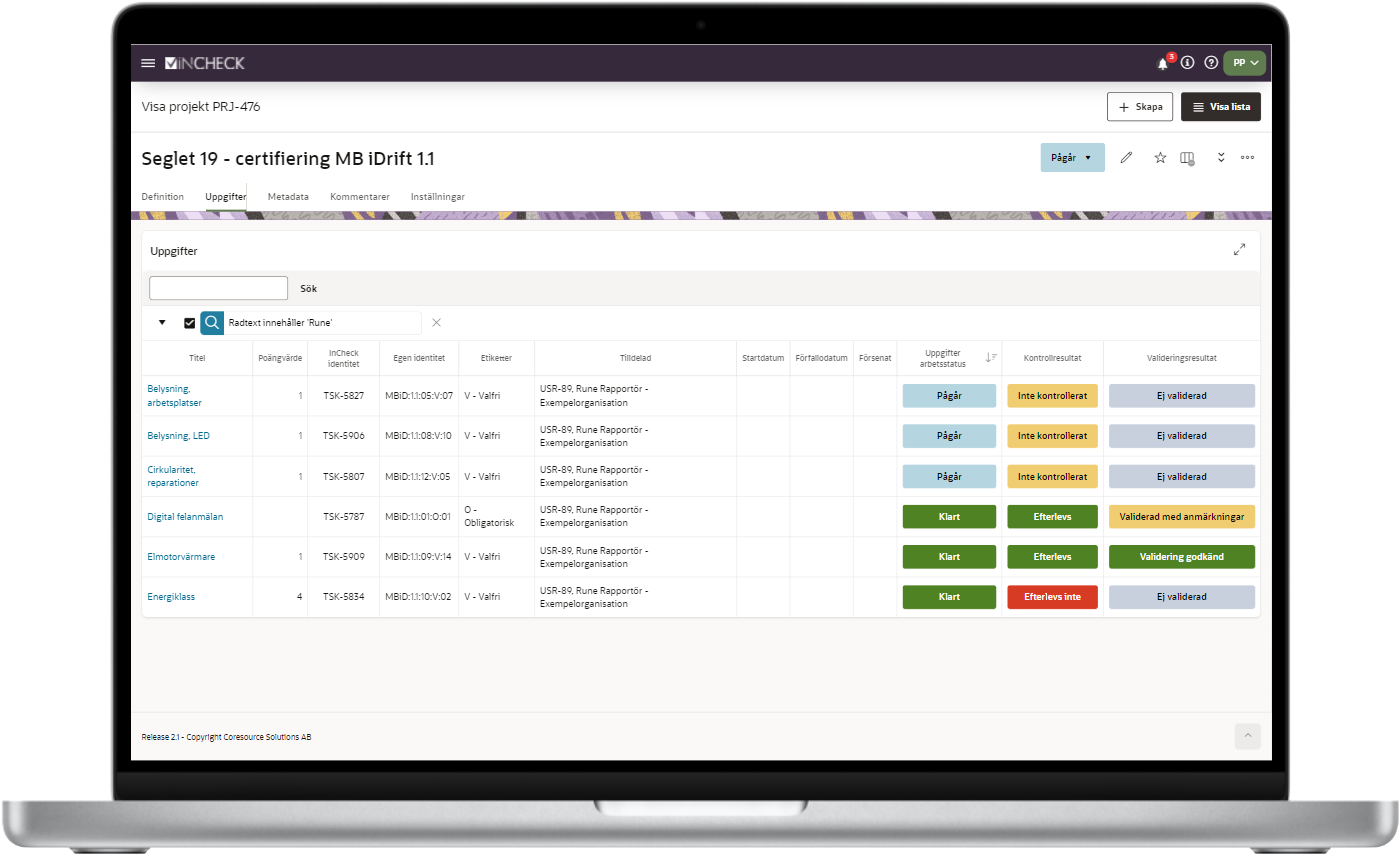Open the help question mark icon

1211,62
